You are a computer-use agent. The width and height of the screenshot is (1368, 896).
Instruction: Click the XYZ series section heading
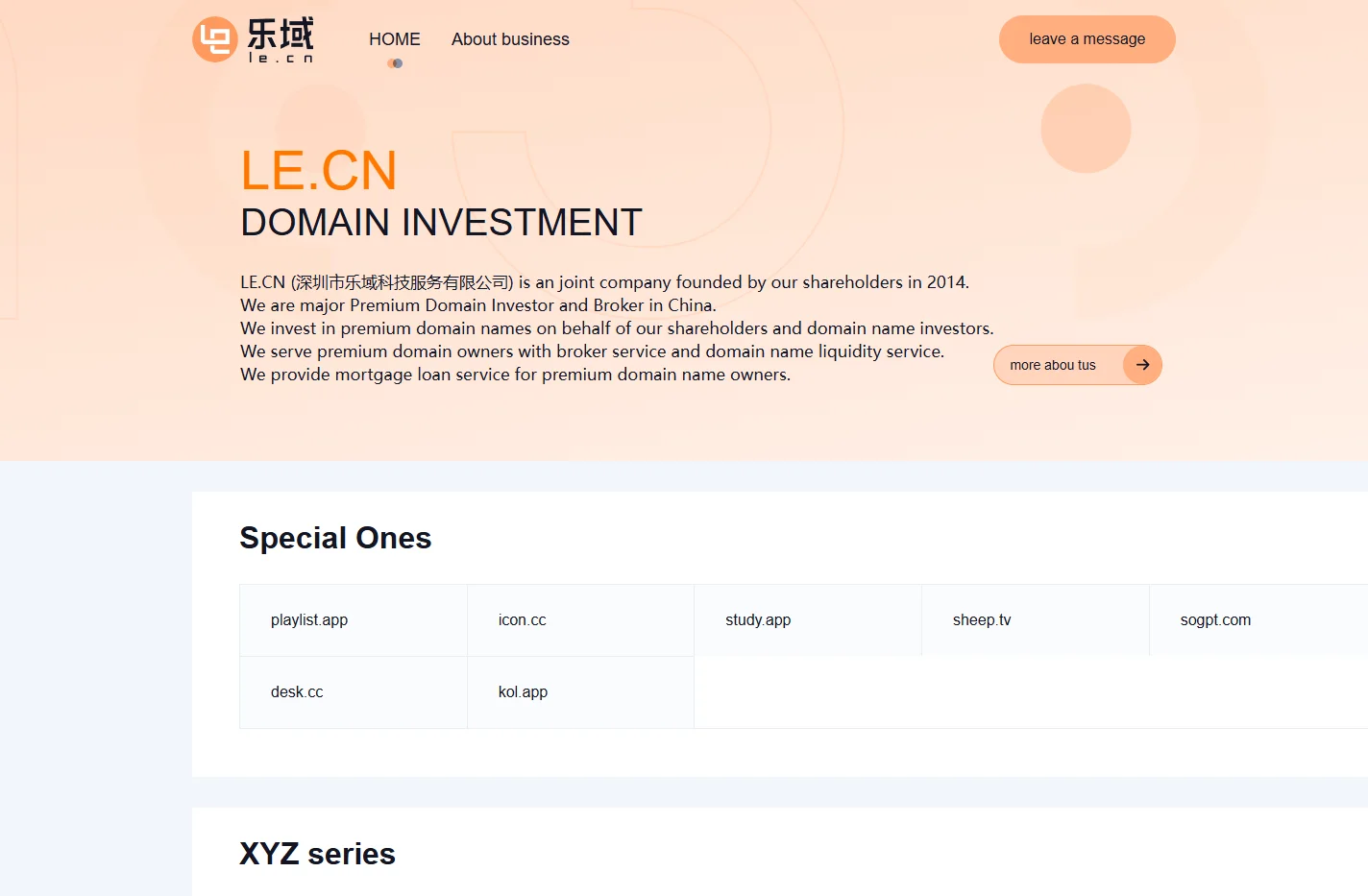[317, 854]
